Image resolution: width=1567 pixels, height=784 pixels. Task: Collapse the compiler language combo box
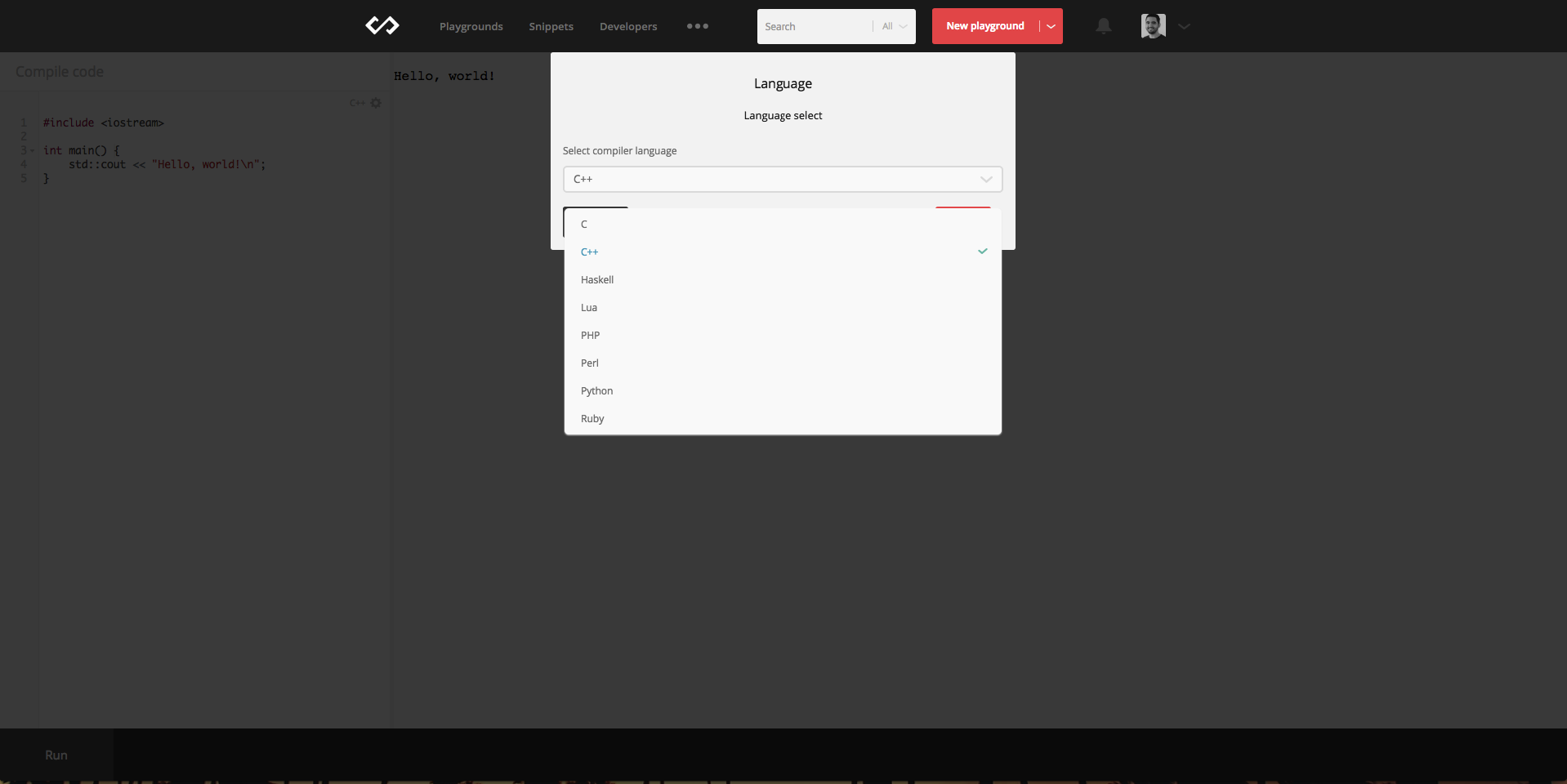tap(783, 179)
